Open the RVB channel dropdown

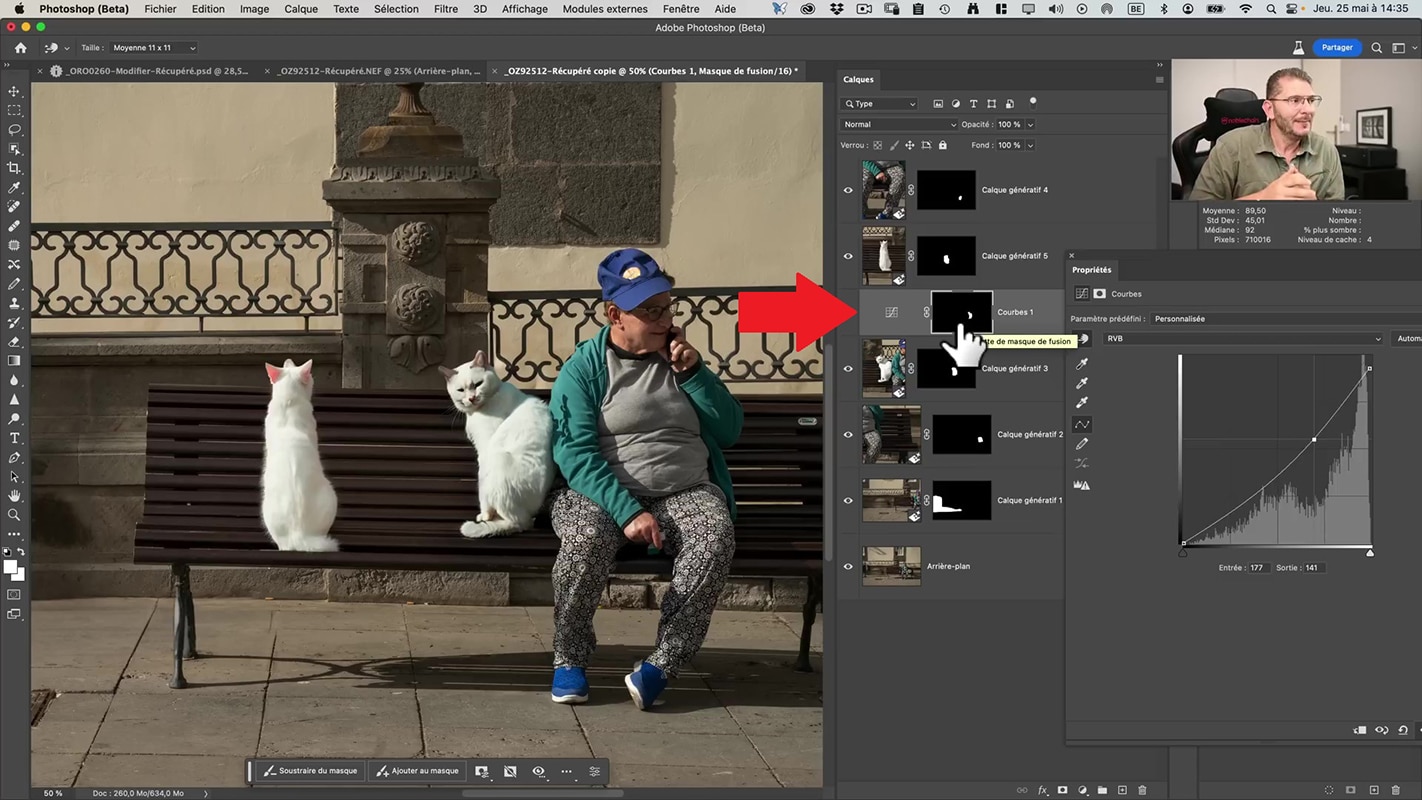click(1243, 339)
